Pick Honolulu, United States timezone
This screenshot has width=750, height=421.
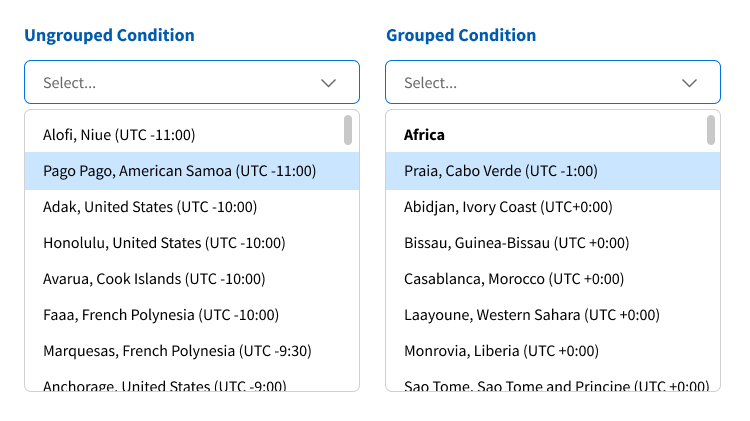(x=164, y=243)
